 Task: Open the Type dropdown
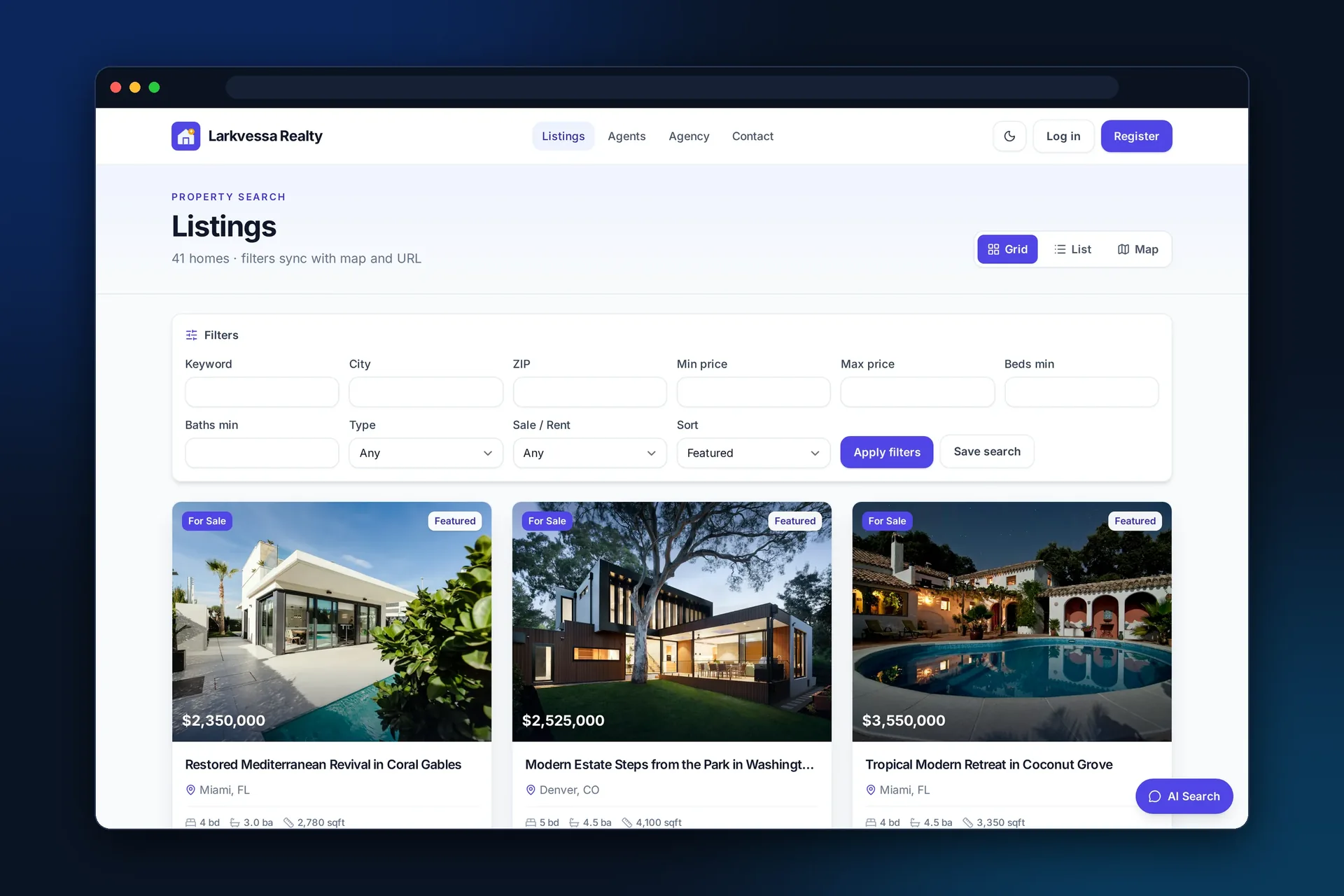pos(426,453)
